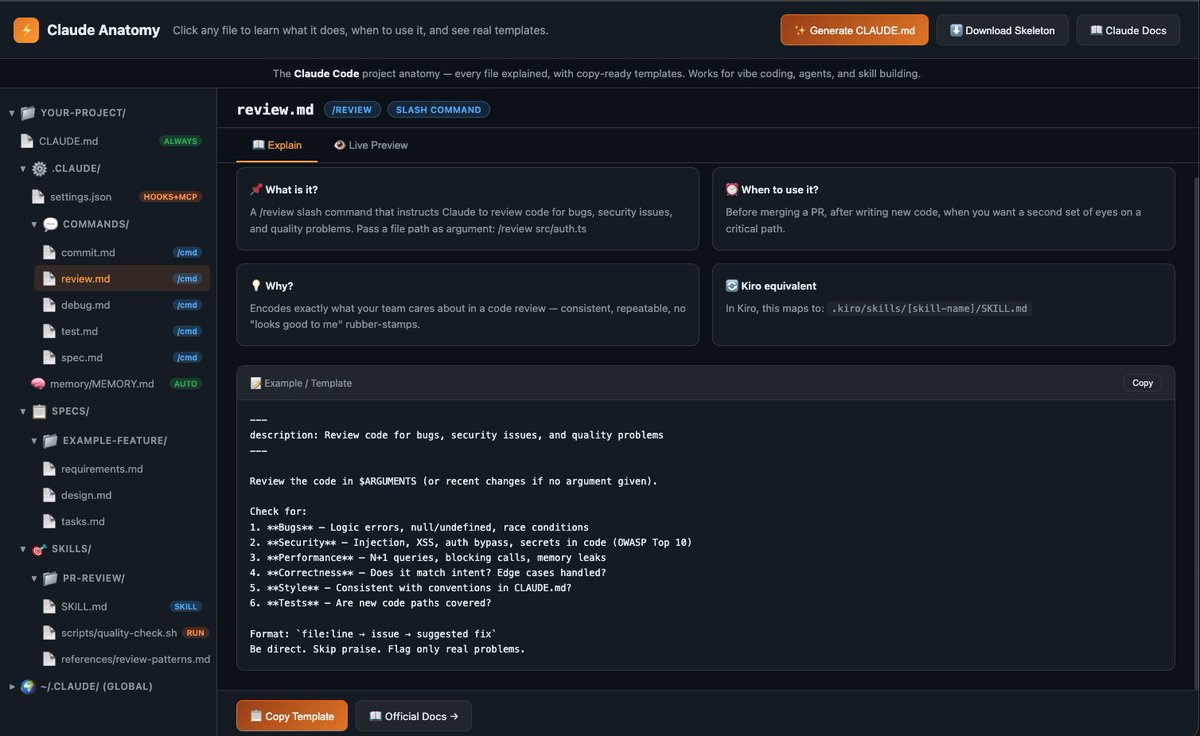Screen dimensions: 1200x736
Task: Collapse the YOUR-PROJECT/ tree root
Action: (11, 113)
